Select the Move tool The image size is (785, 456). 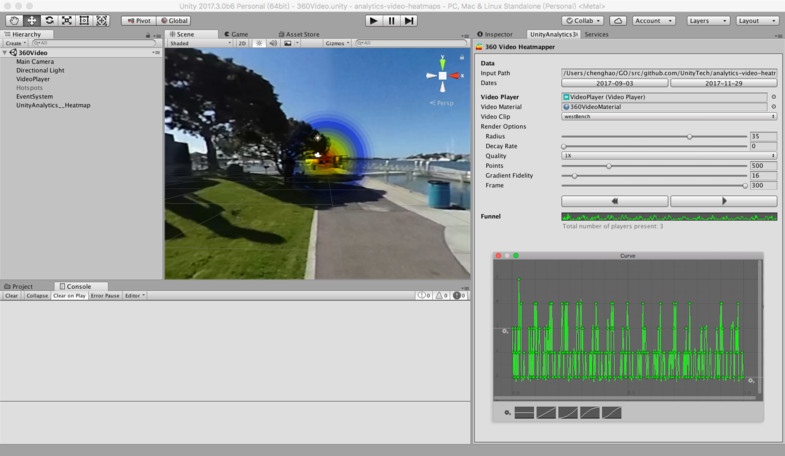click(32, 21)
